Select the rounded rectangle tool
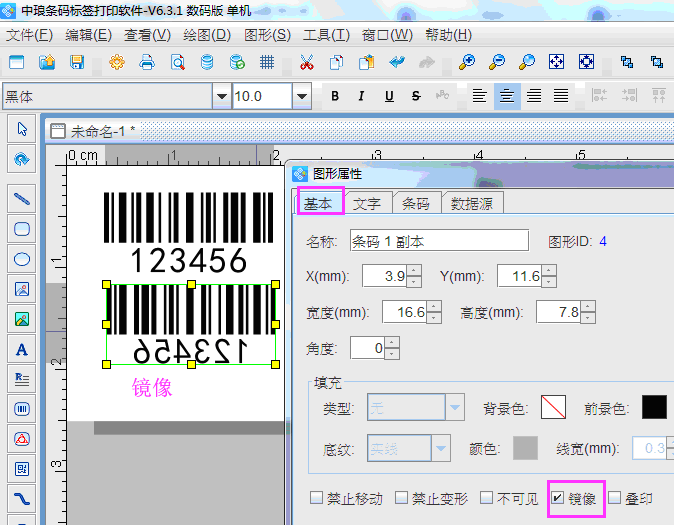 (21, 228)
